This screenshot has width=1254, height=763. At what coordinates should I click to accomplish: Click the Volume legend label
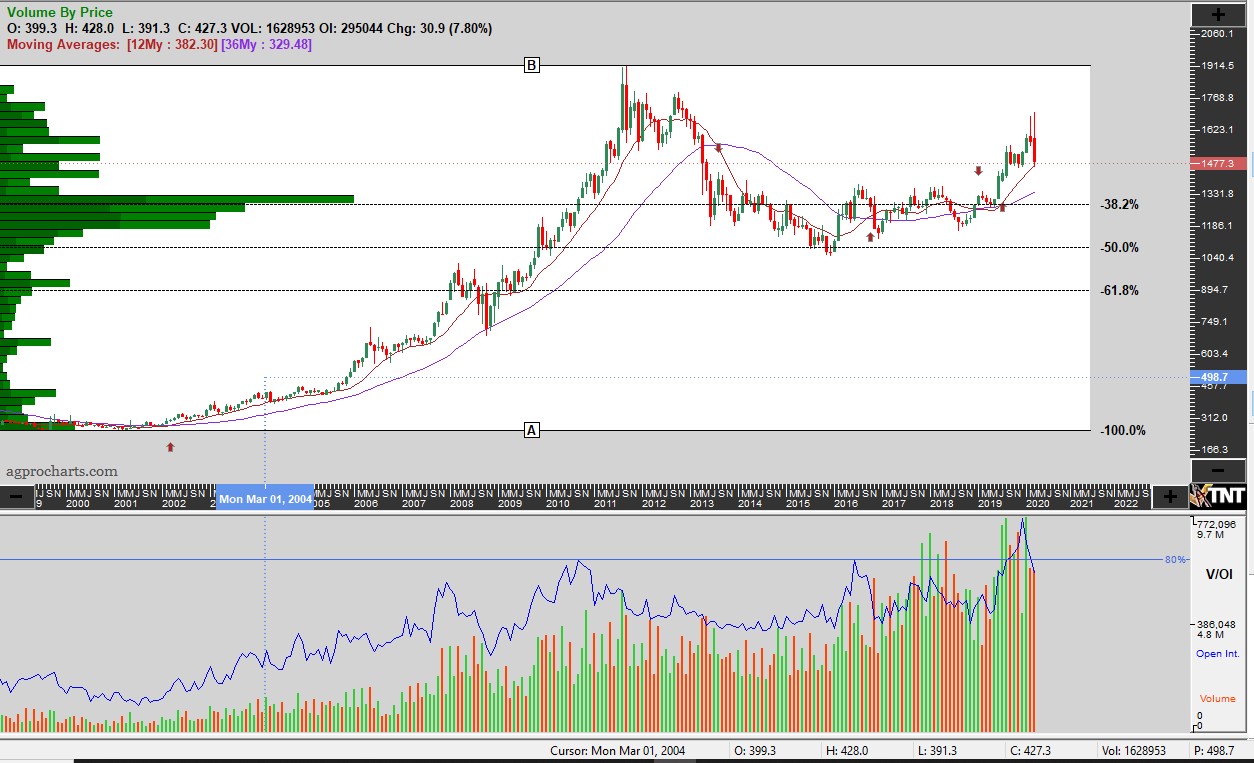1218,698
